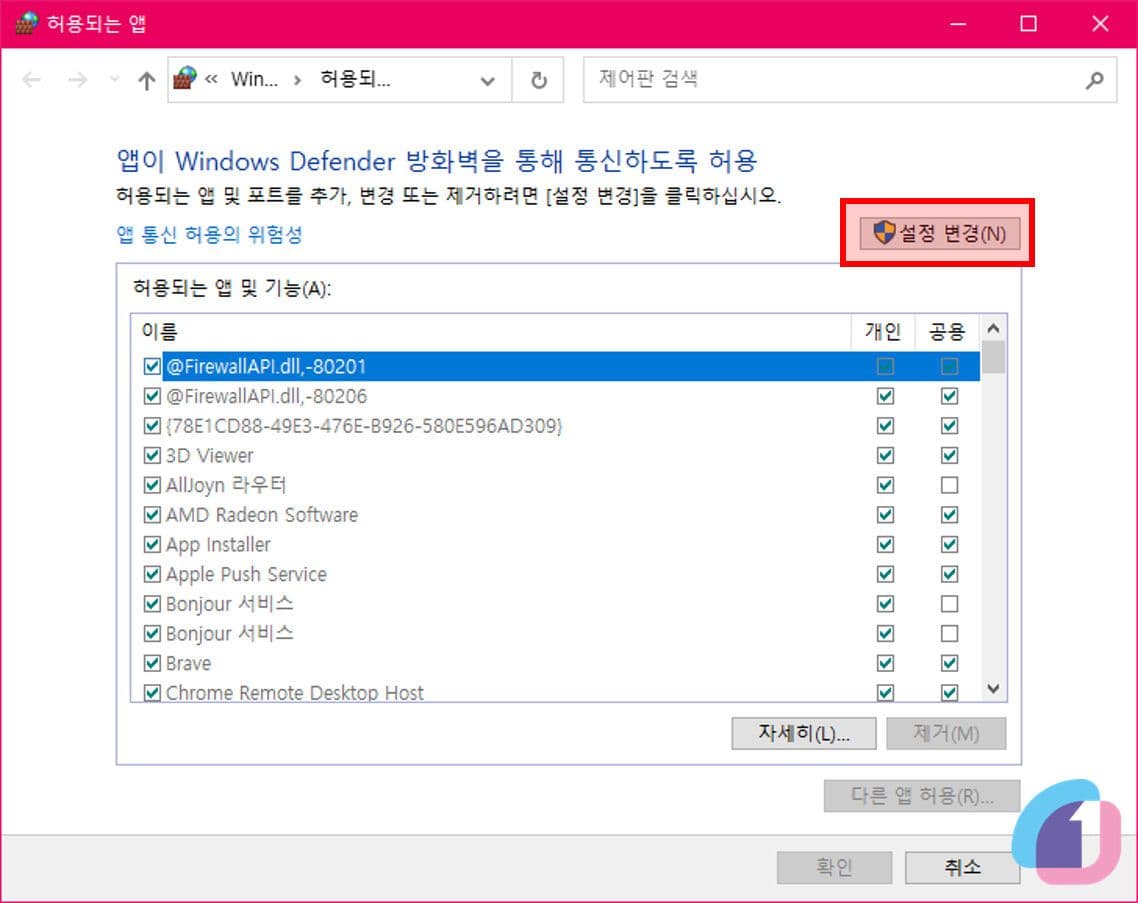The height and width of the screenshot is (903, 1138).
Task: Click the firewall icon in title bar
Action: [26, 23]
